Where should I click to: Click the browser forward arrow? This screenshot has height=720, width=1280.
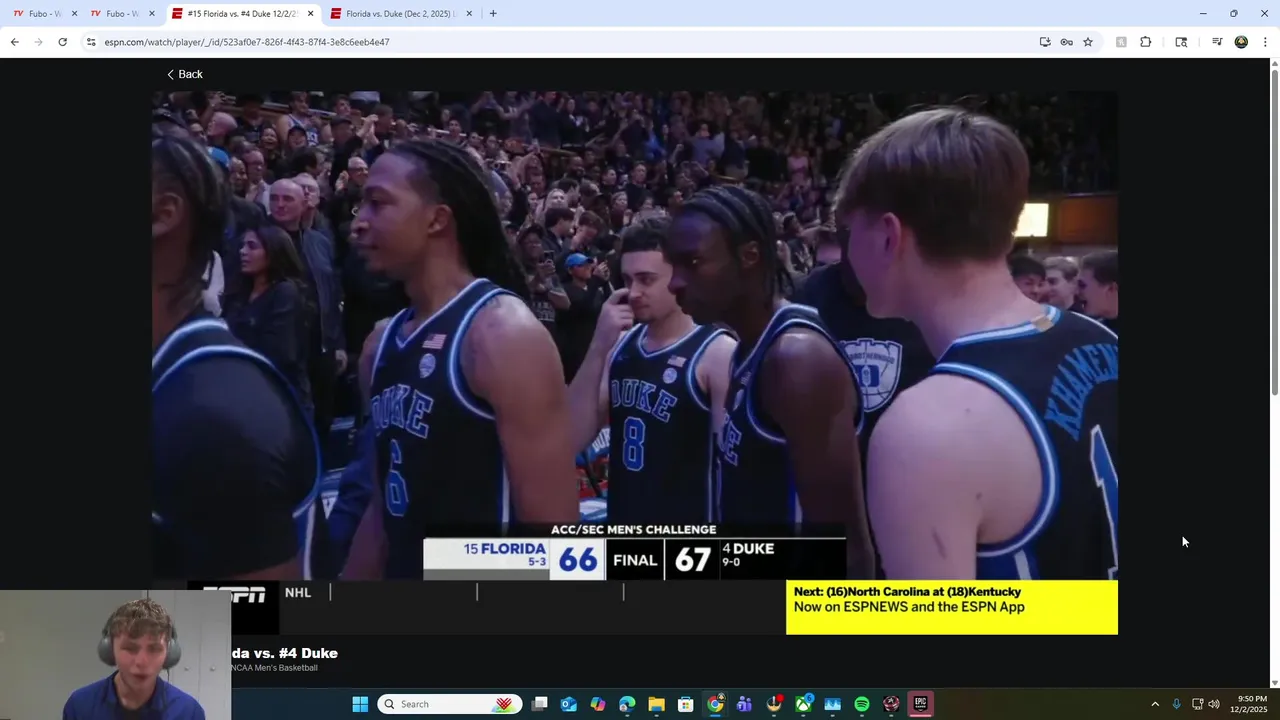pos(38,42)
